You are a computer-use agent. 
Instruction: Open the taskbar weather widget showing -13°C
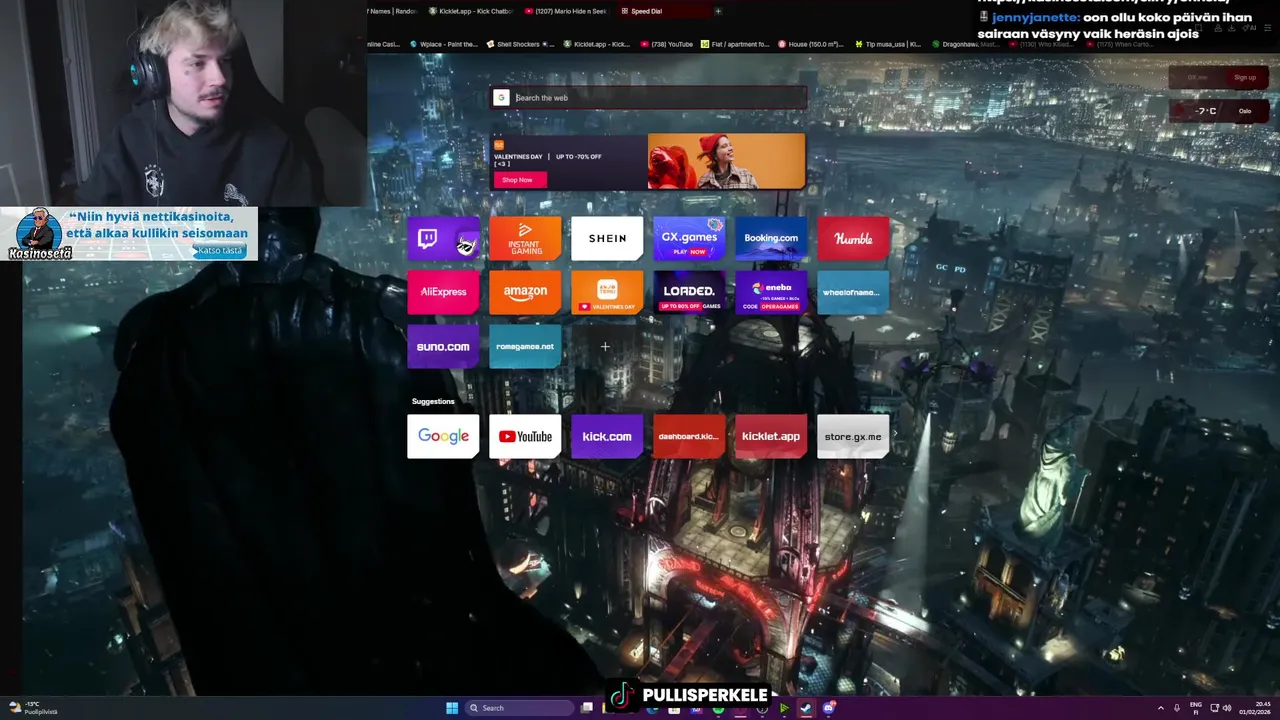(33, 708)
